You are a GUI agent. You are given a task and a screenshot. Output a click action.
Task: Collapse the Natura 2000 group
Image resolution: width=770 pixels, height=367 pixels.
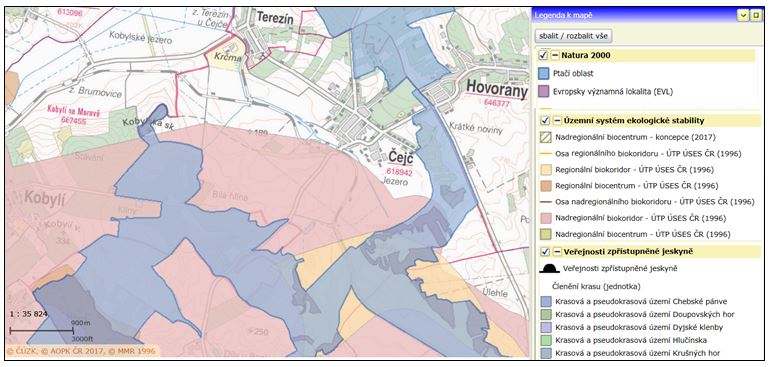click(x=555, y=56)
